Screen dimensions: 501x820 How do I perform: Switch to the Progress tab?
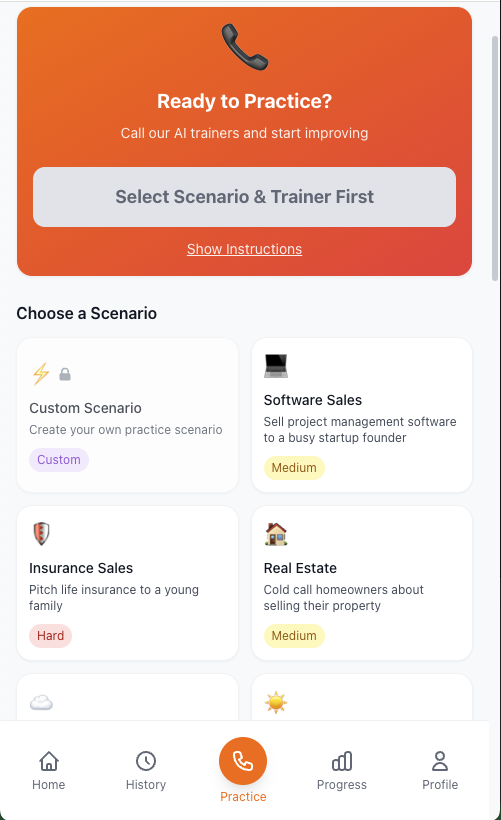pos(342,771)
